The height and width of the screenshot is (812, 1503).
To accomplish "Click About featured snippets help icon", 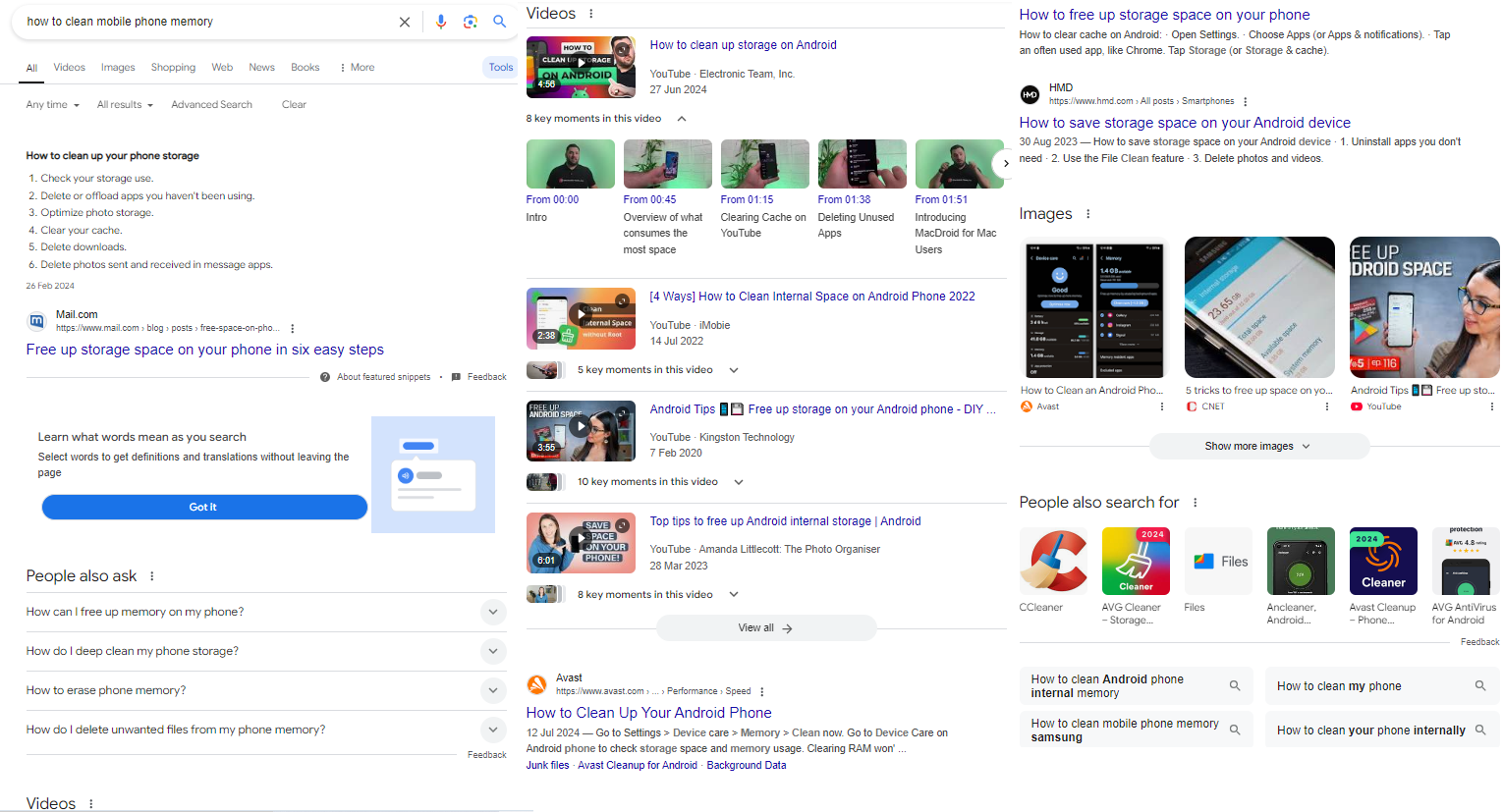I will pyautogui.click(x=325, y=377).
